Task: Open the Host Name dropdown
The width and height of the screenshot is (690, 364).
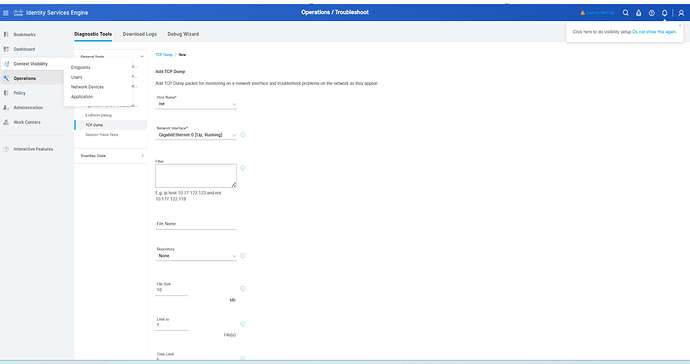Action: 196,104
